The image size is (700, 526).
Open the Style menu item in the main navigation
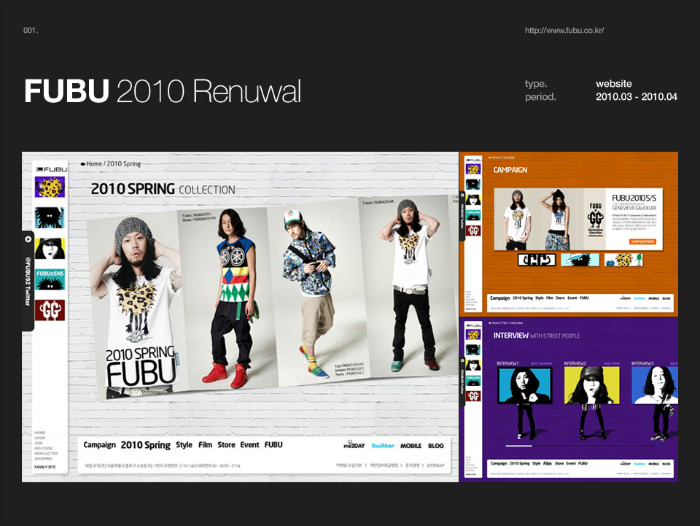184,445
